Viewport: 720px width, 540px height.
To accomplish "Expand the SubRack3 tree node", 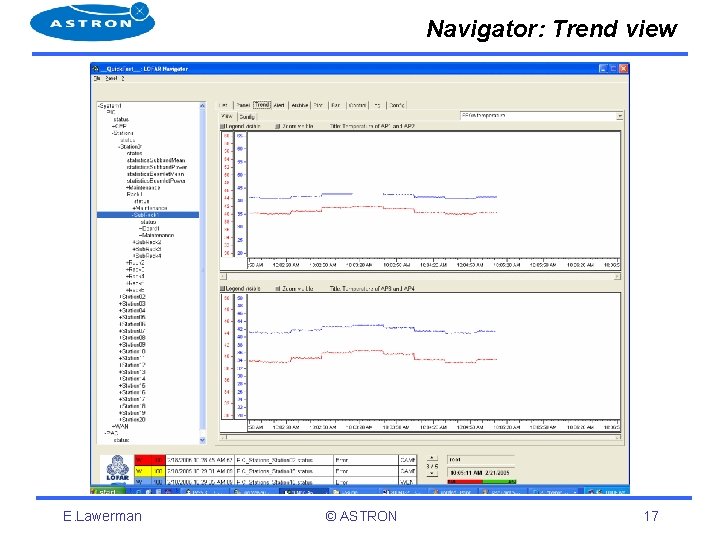I will [134, 249].
